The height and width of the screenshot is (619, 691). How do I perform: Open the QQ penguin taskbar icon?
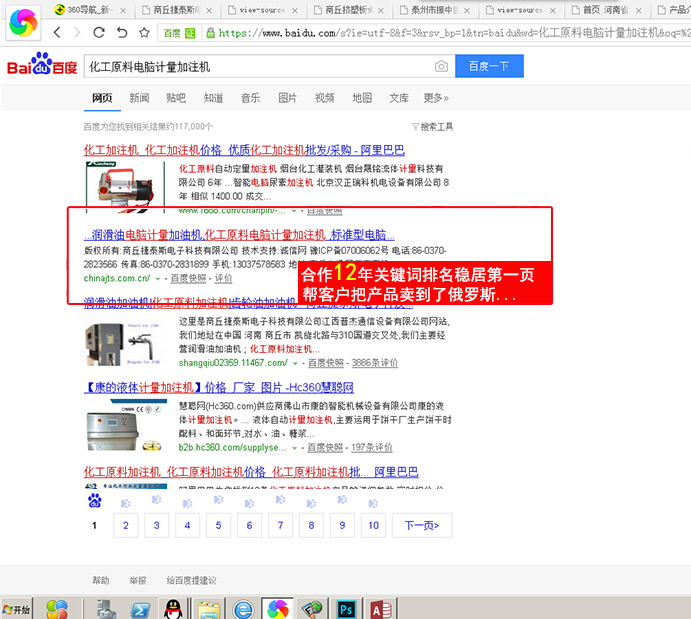[x=173, y=609]
